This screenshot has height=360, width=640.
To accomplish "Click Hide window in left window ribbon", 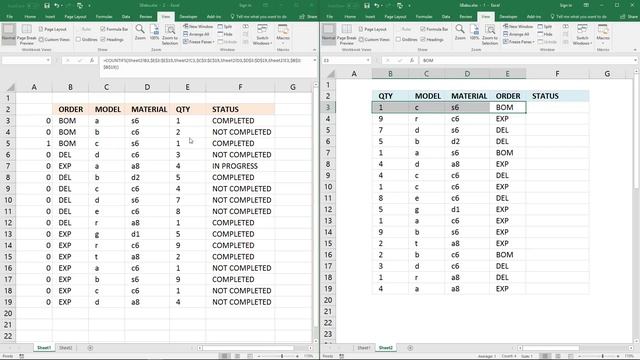I will [225, 34].
